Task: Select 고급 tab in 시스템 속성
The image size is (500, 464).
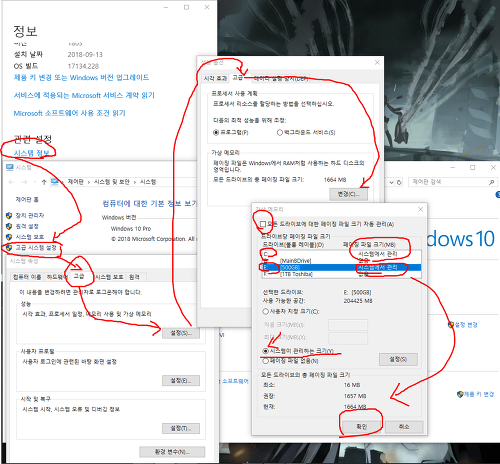Action: [79, 276]
